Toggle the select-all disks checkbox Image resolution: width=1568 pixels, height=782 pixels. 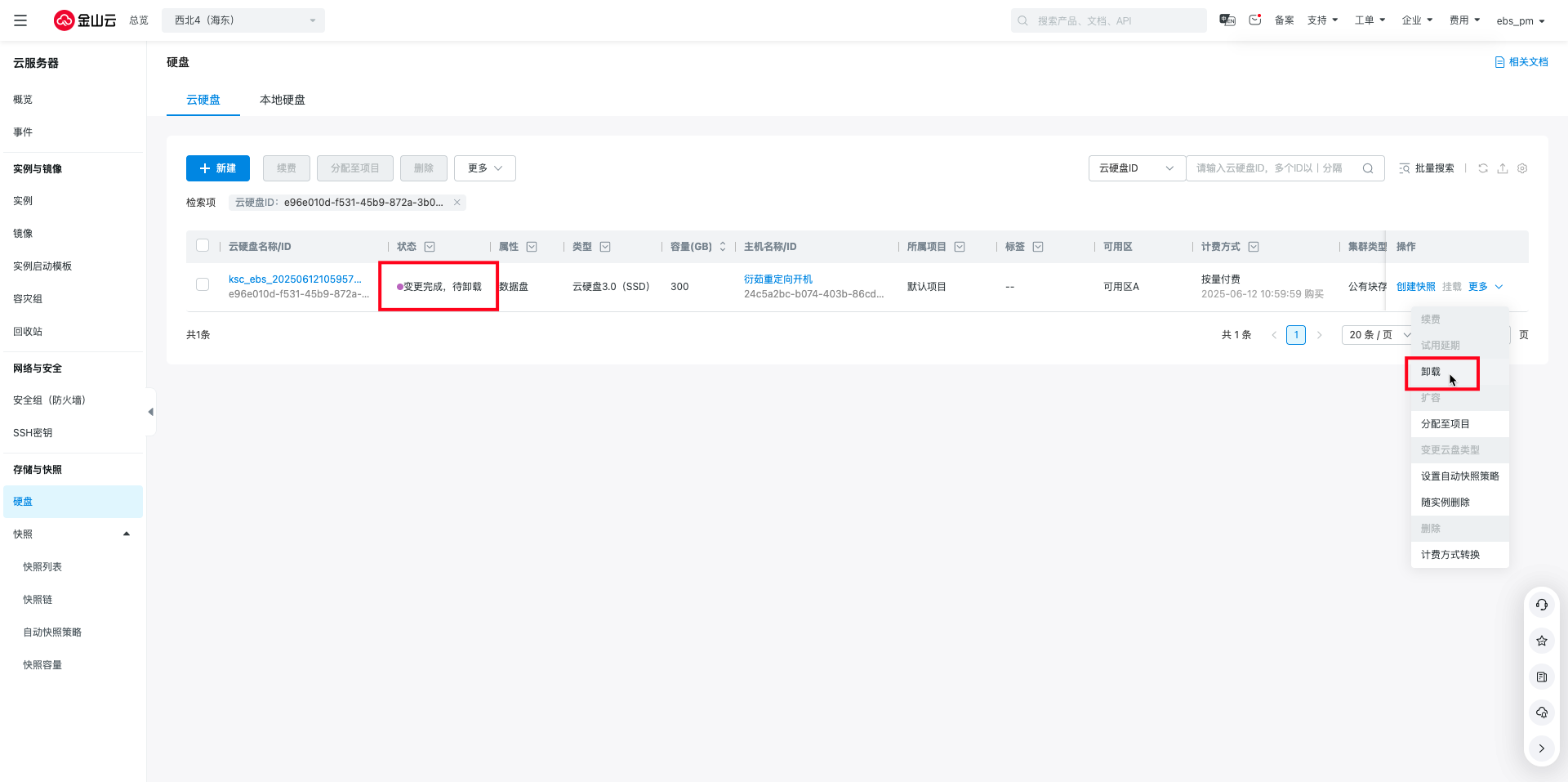coord(203,246)
